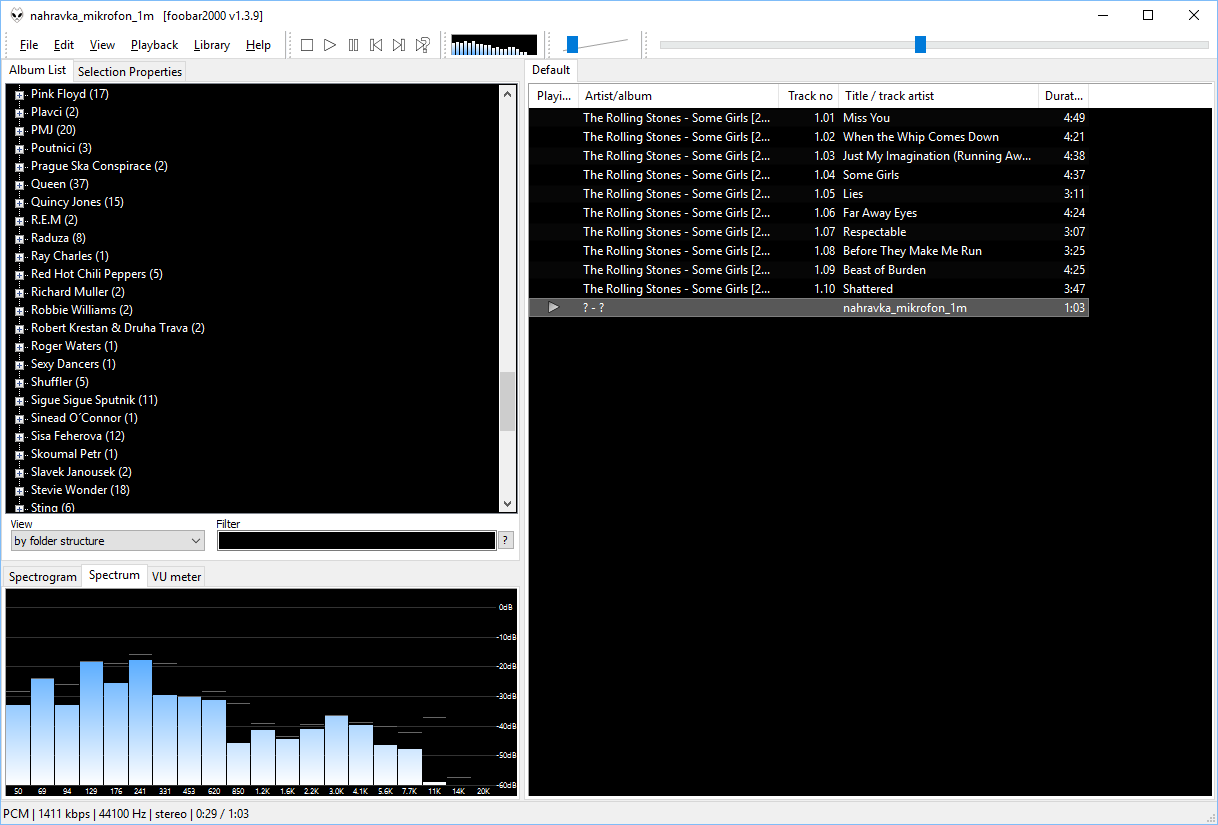The image size is (1218, 825).
Task: Select the Default playlist tab
Action: point(551,70)
